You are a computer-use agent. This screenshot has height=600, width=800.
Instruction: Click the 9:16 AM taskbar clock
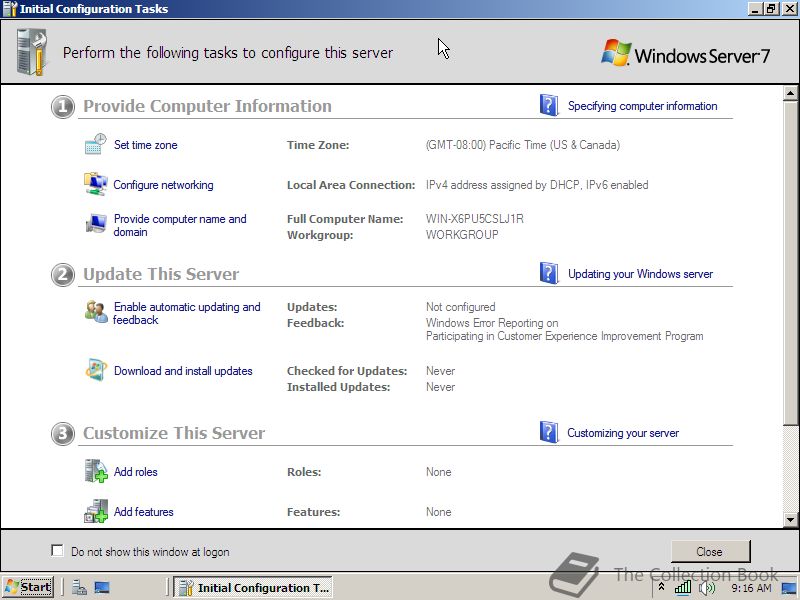click(751, 588)
